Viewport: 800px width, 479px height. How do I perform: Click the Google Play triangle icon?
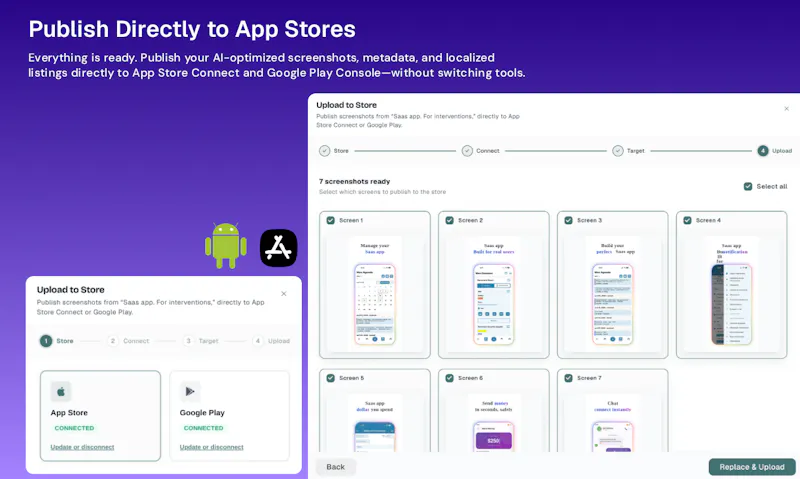(190, 392)
